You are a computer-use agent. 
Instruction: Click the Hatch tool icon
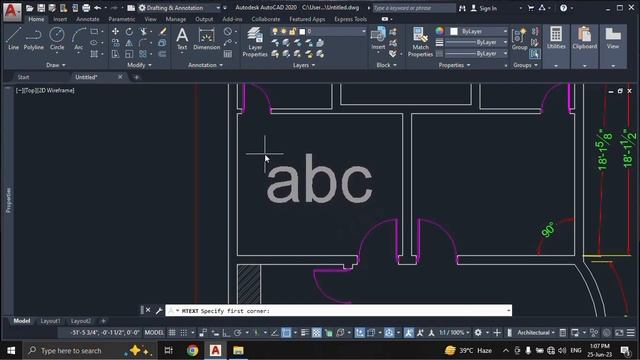95,54
